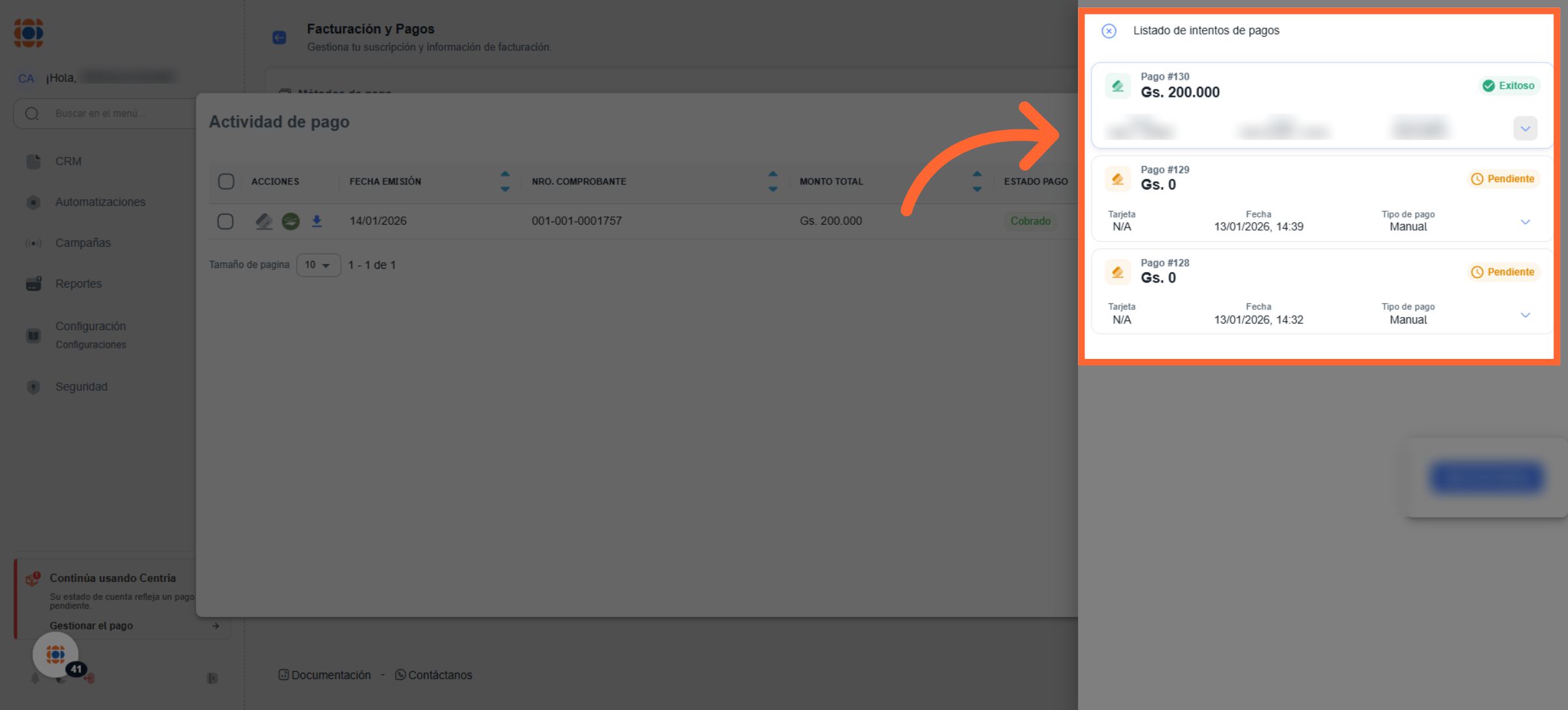The image size is (1568, 710).
Task: Open the page size dropdown
Action: point(318,265)
